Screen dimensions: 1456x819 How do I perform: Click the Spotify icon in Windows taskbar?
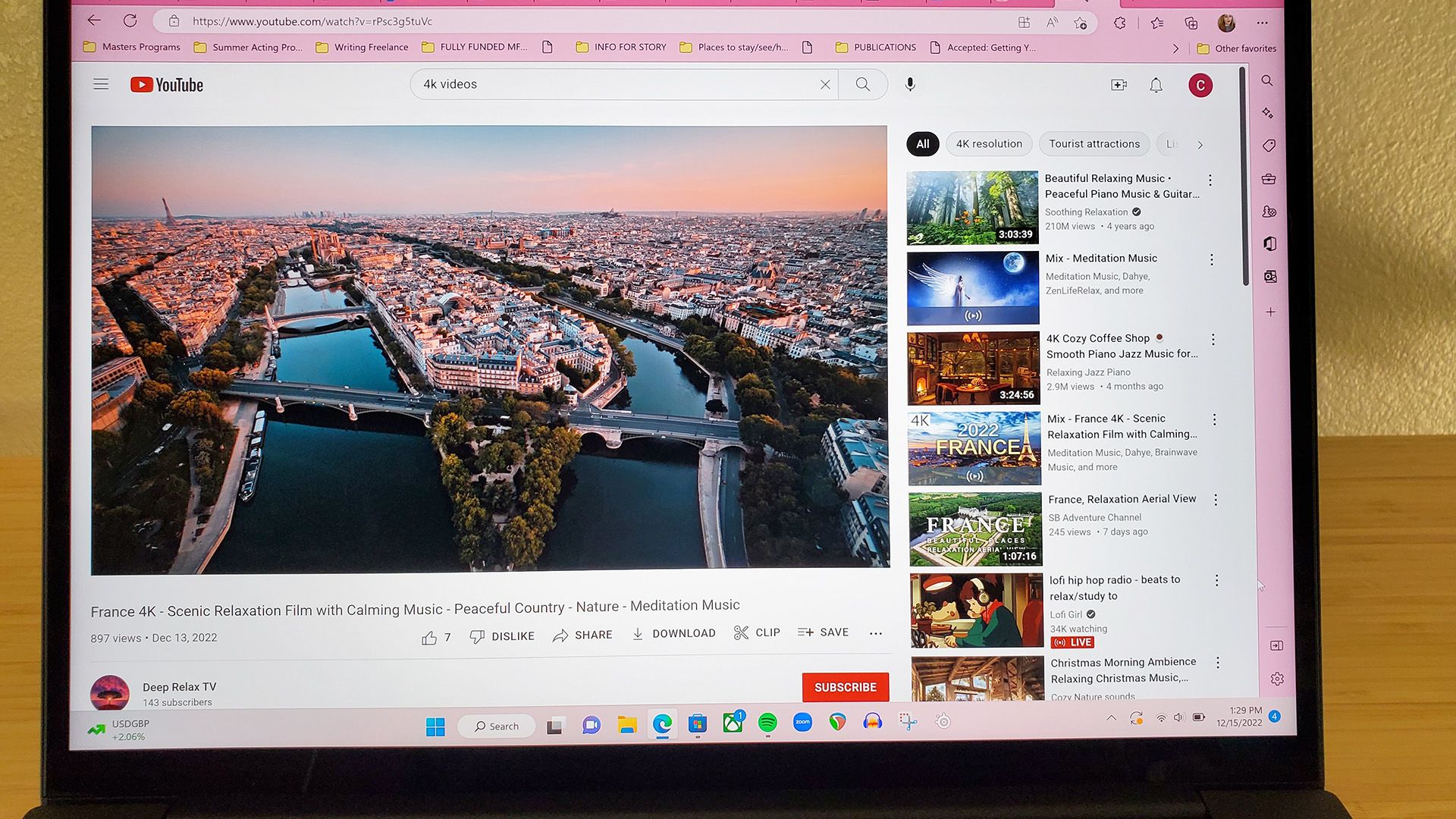(767, 721)
